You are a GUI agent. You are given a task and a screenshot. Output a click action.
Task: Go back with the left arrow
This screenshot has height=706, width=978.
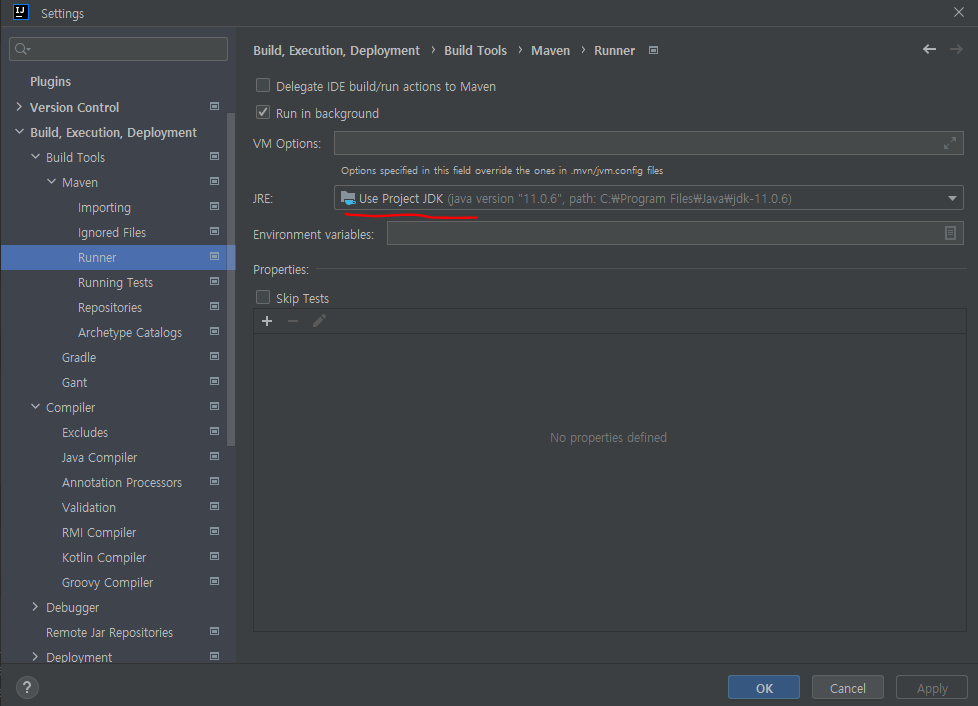[x=929, y=49]
